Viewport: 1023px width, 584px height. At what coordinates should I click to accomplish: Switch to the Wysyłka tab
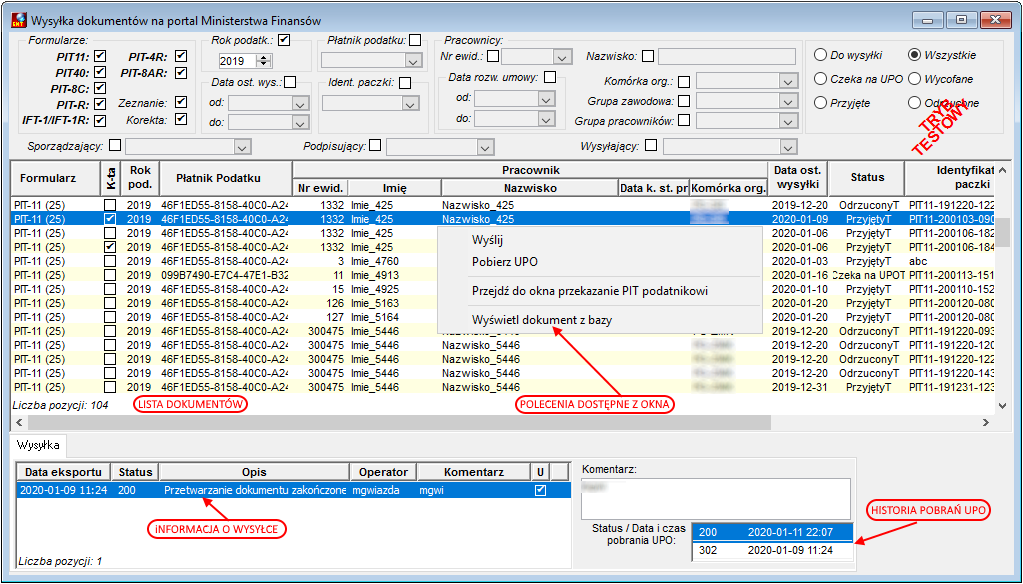38,445
